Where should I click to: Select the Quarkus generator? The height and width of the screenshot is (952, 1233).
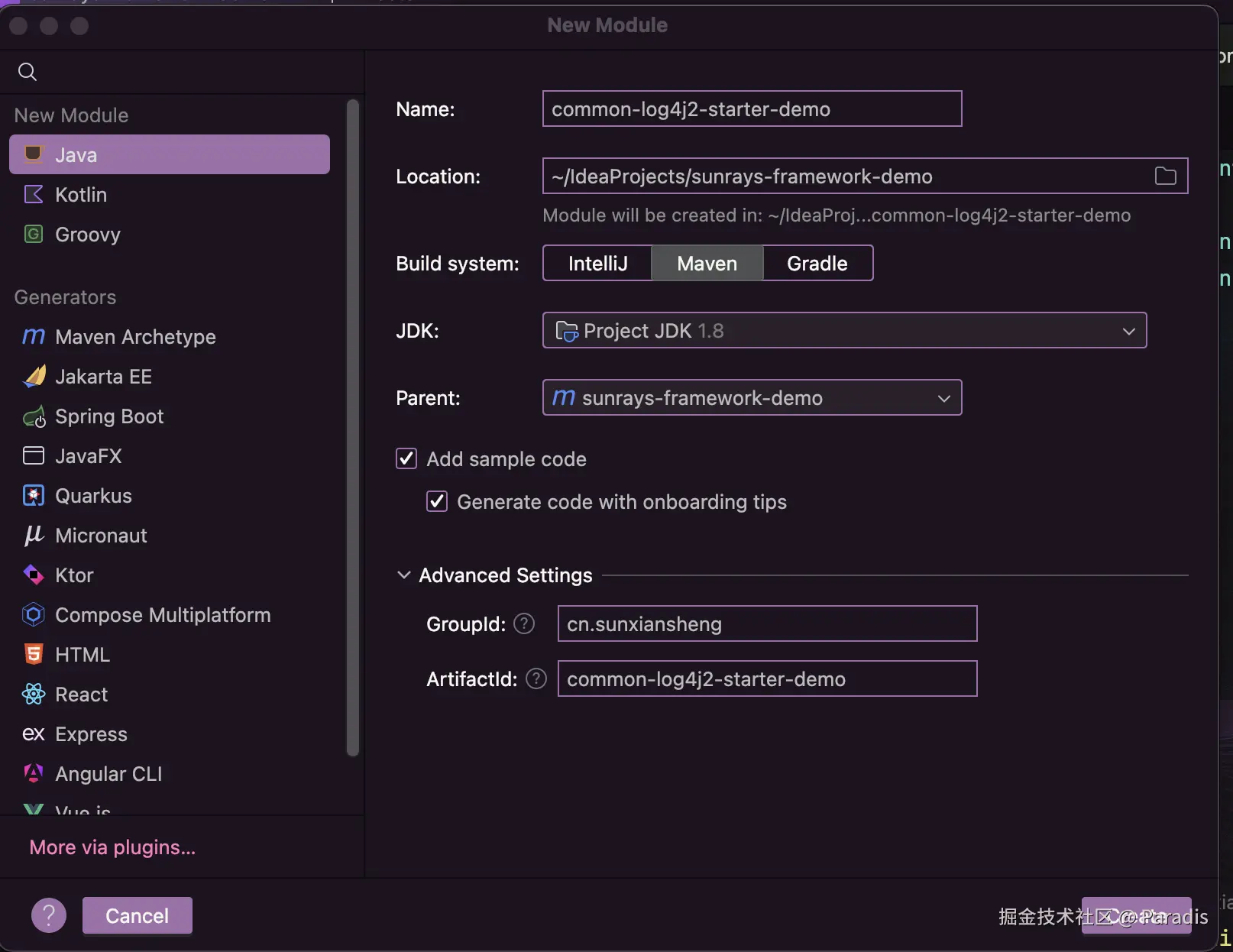[93, 495]
